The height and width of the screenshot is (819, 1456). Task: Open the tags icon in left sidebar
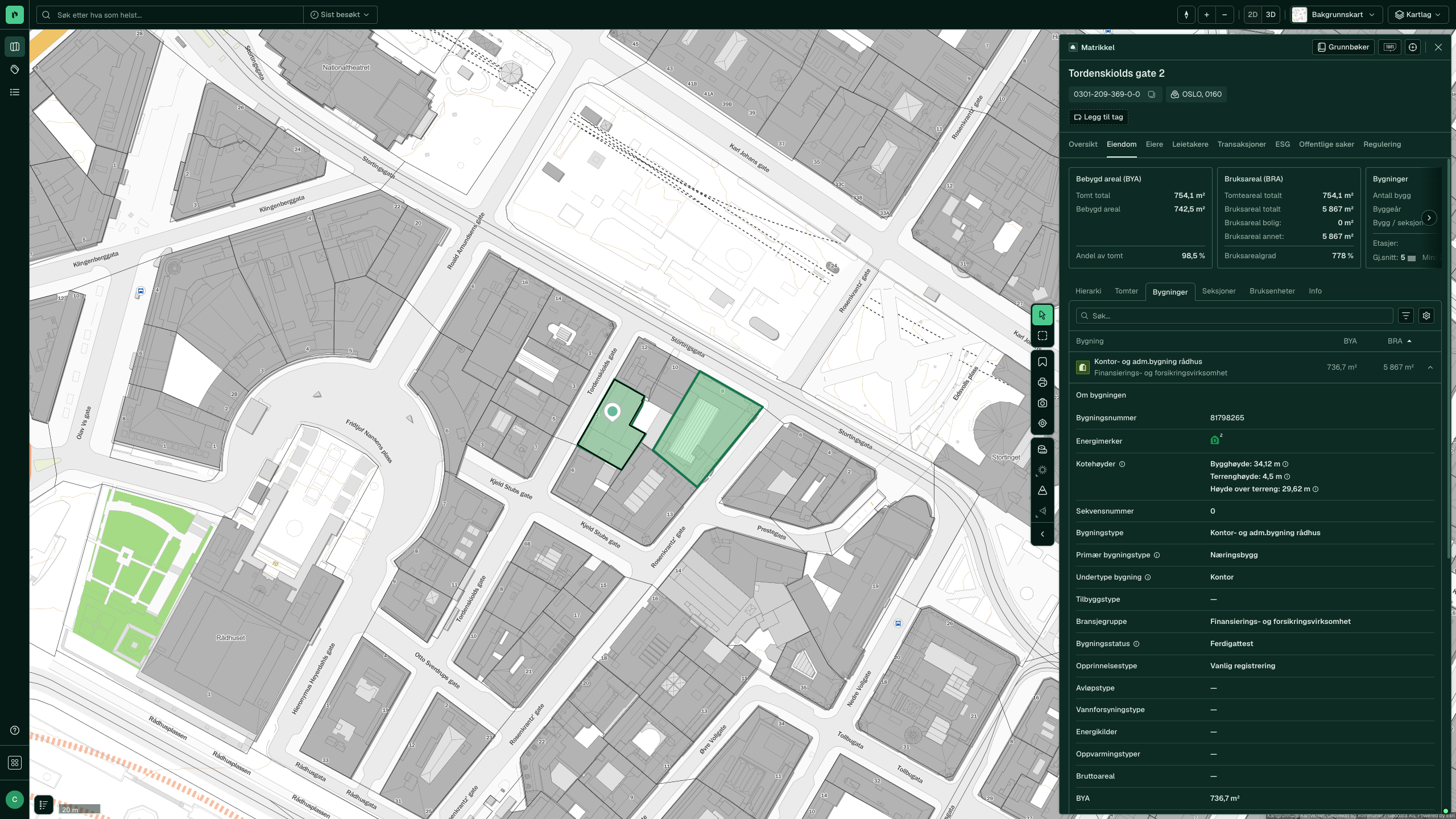pos(15,69)
